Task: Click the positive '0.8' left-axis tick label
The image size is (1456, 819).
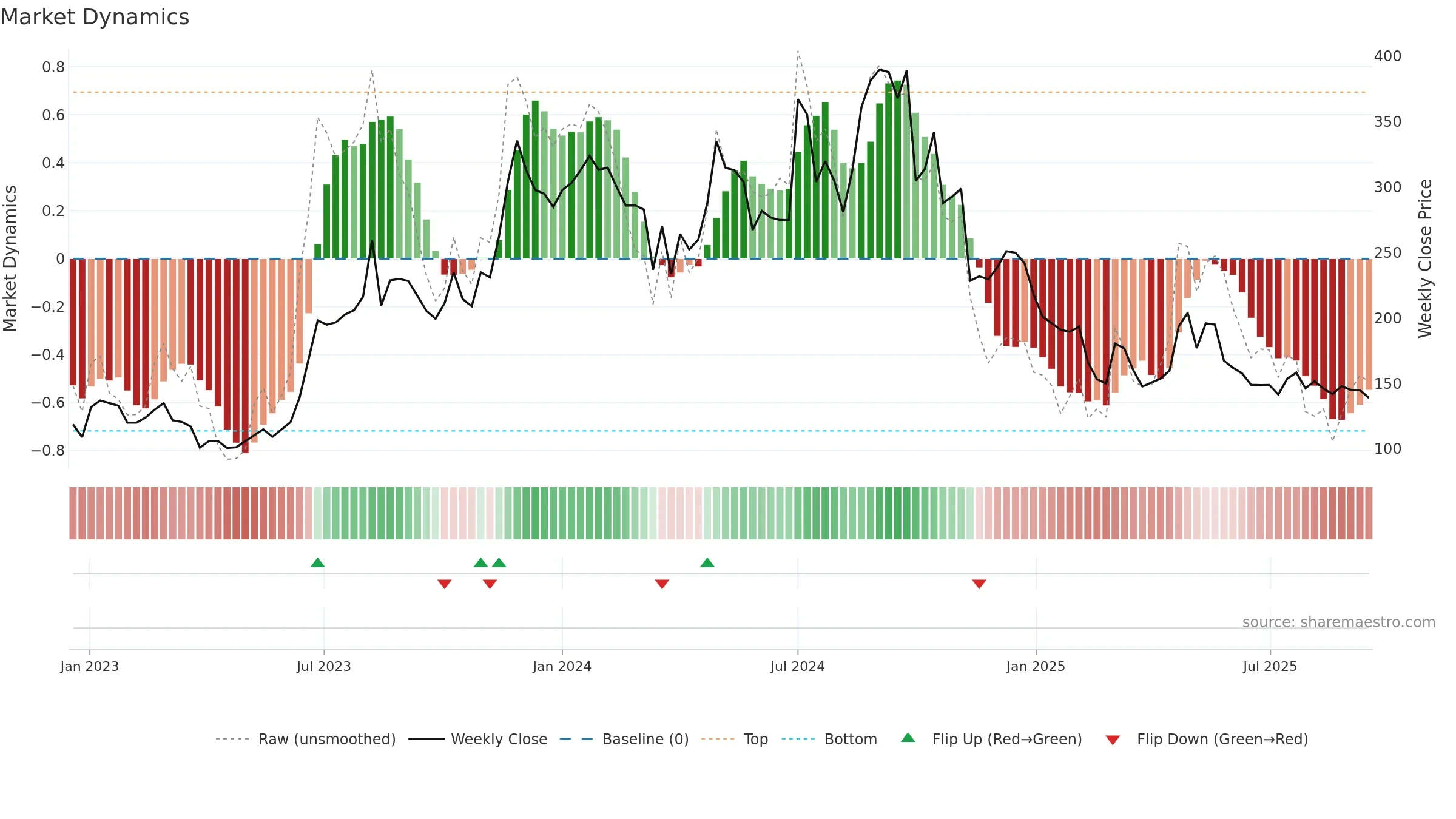Action: 53,67
